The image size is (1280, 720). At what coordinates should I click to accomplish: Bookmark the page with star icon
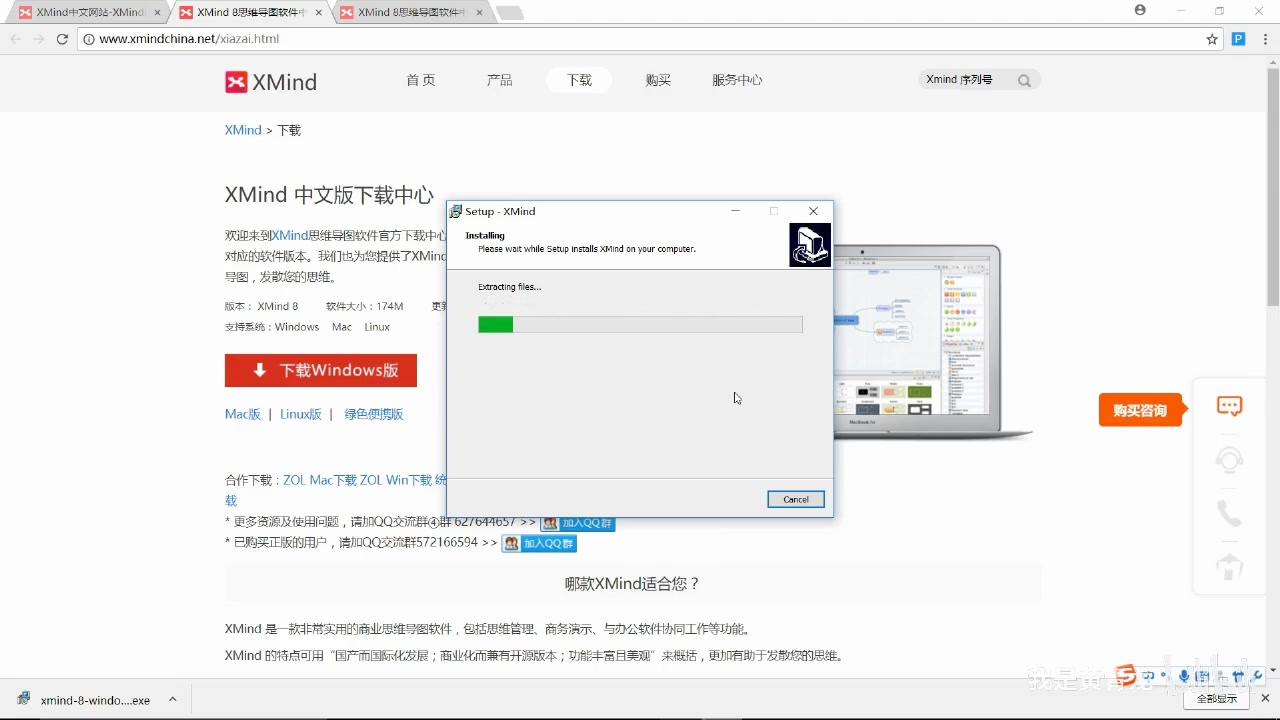pos(1212,39)
